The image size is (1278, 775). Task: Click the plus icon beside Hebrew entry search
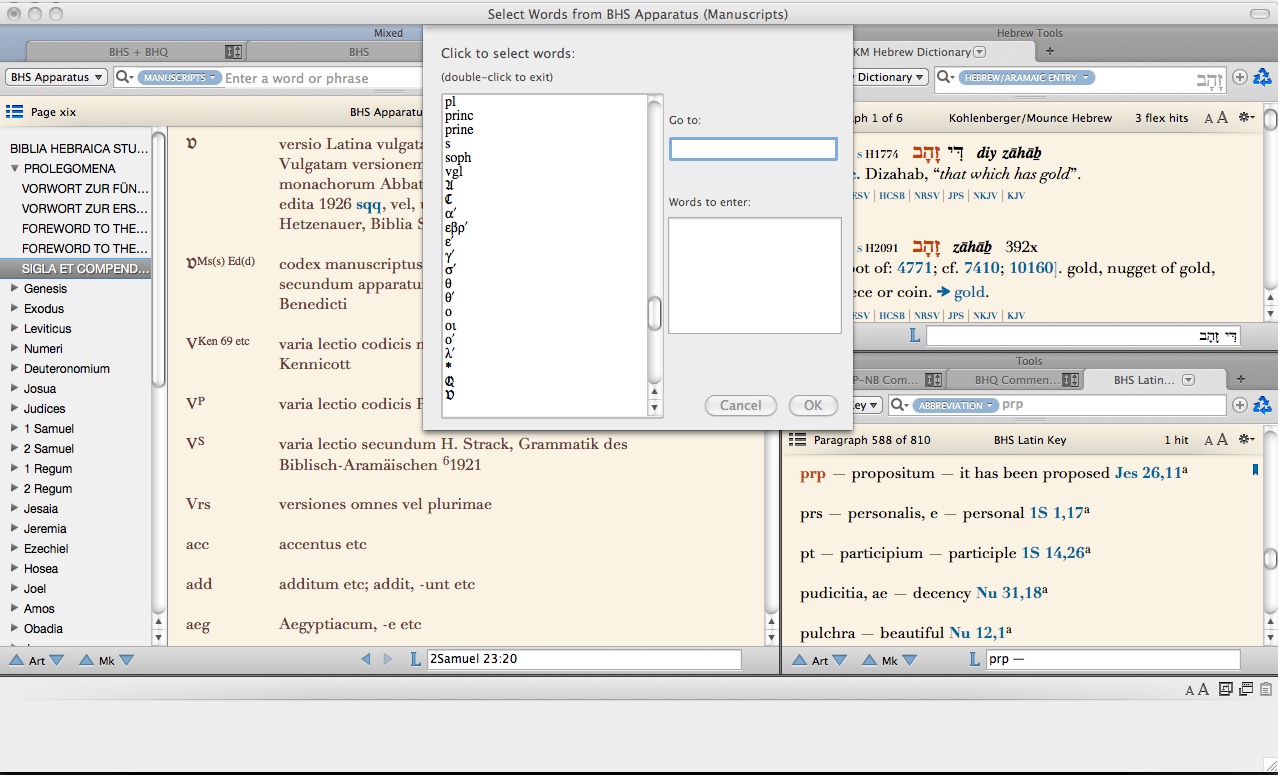click(x=1240, y=77)
